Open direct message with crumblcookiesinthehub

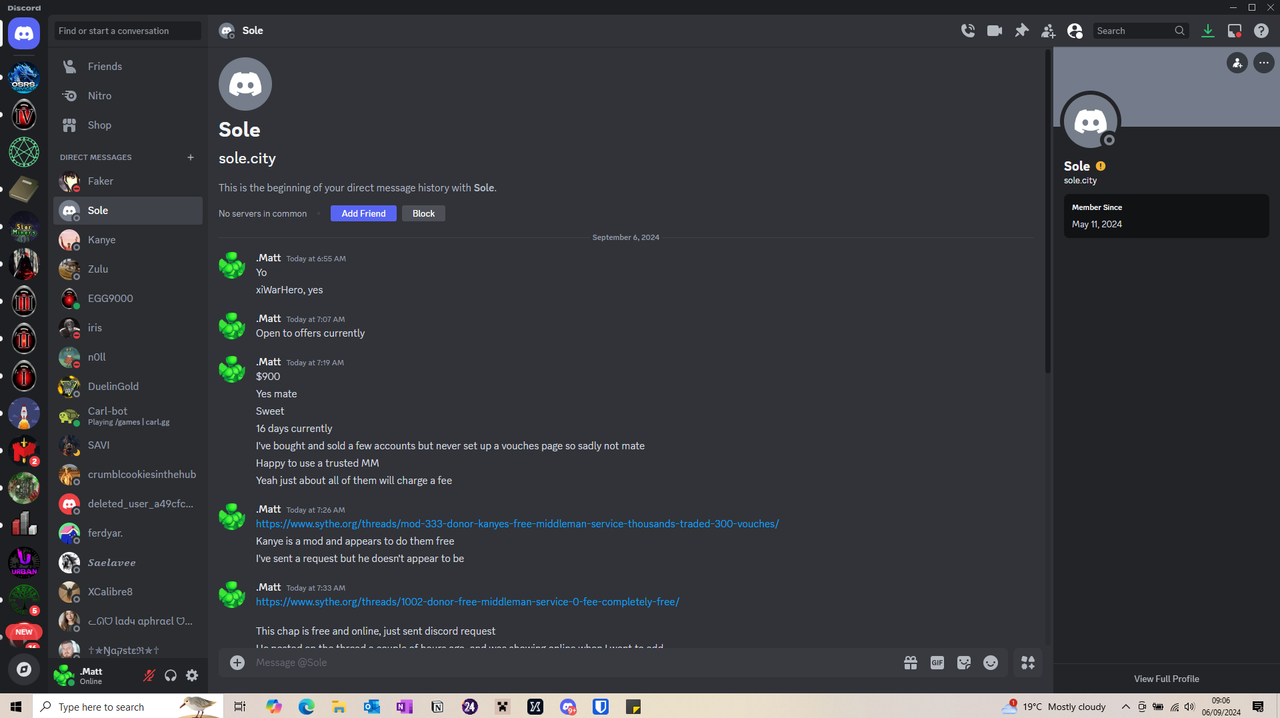128,474
